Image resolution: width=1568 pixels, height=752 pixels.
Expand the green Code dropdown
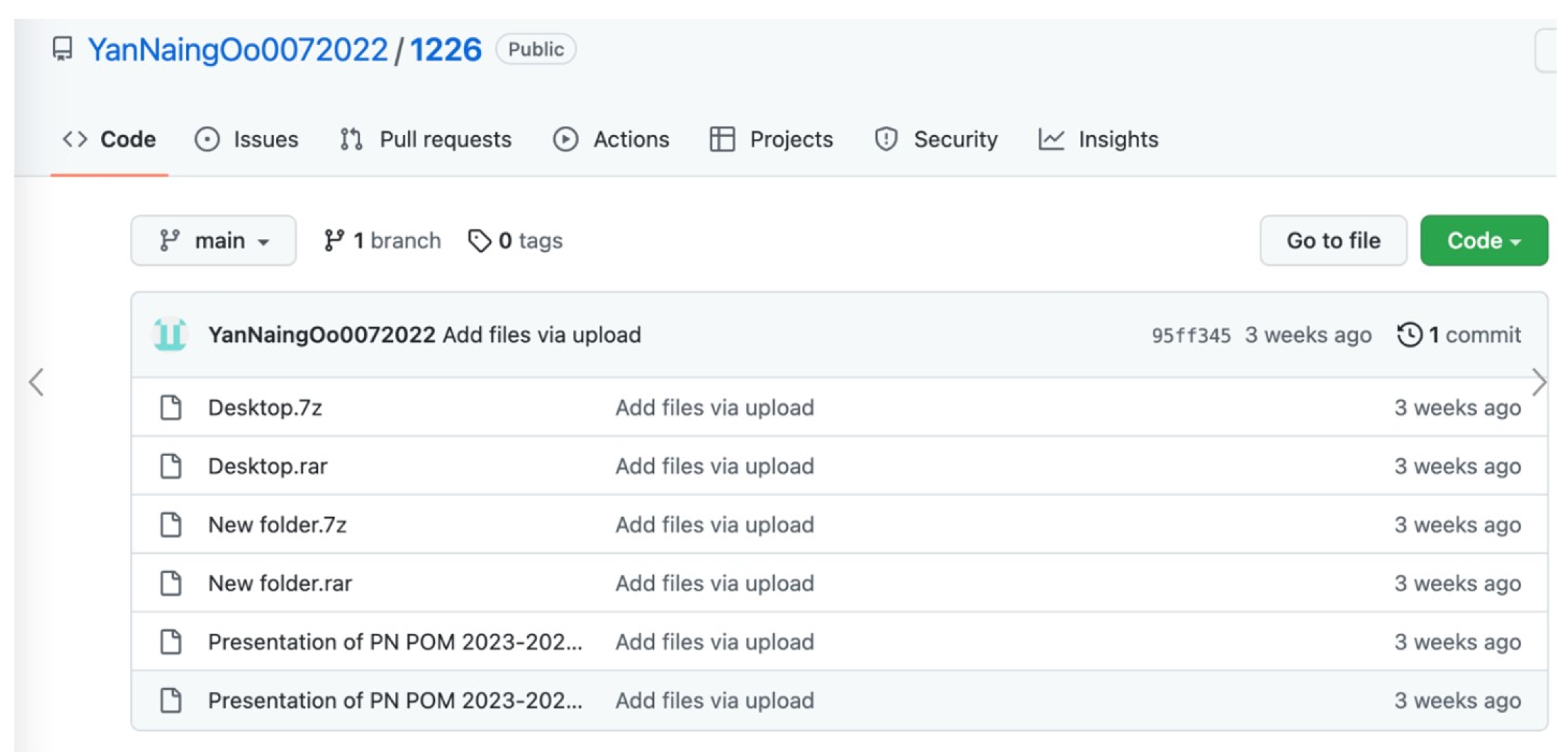(1483, 240)
